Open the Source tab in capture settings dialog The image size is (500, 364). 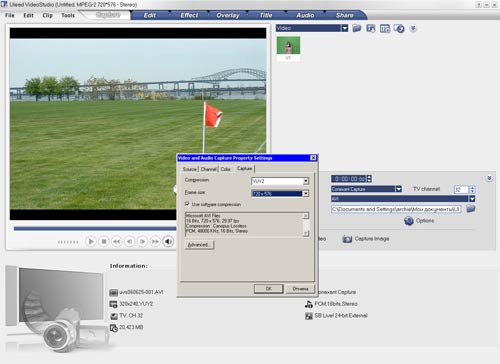(x=189, y=169)
